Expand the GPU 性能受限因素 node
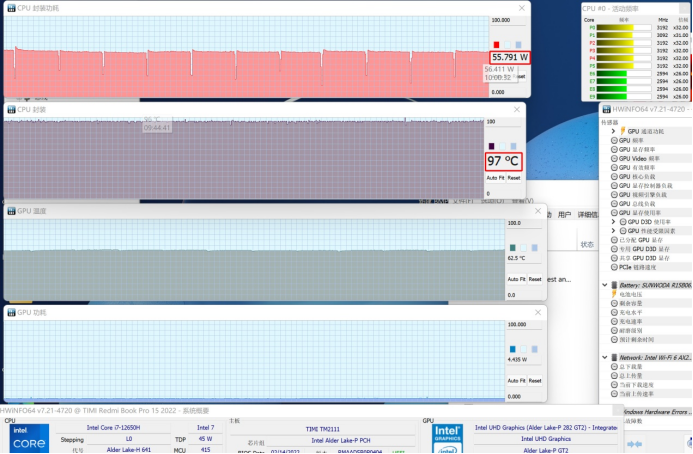 coord(613,231)
